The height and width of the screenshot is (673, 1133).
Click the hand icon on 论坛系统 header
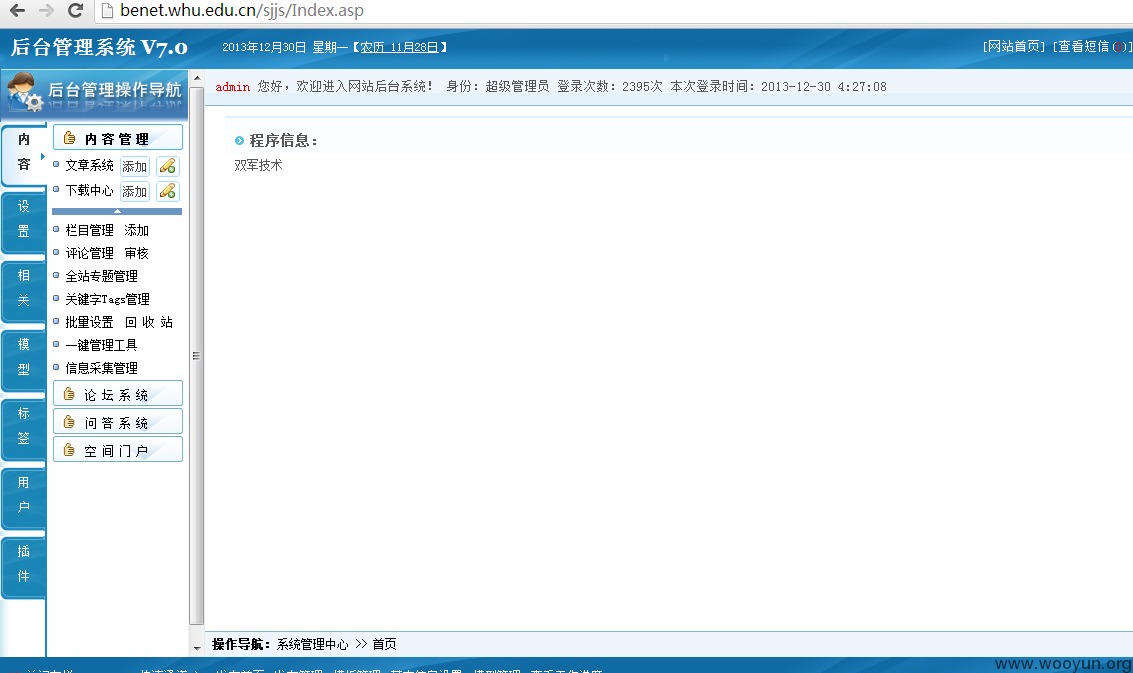(x=69, y=393)
